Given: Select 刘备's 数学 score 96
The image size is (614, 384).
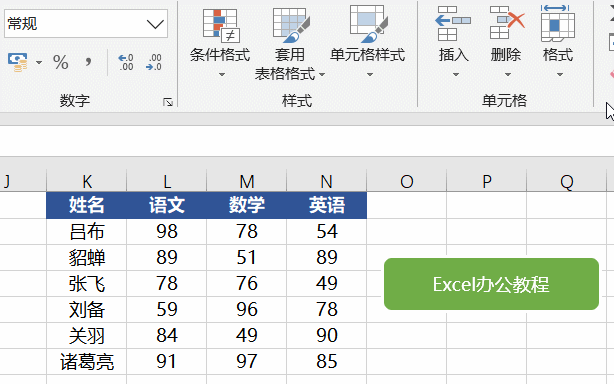Looking at the screenshot, I should point(247,309).
